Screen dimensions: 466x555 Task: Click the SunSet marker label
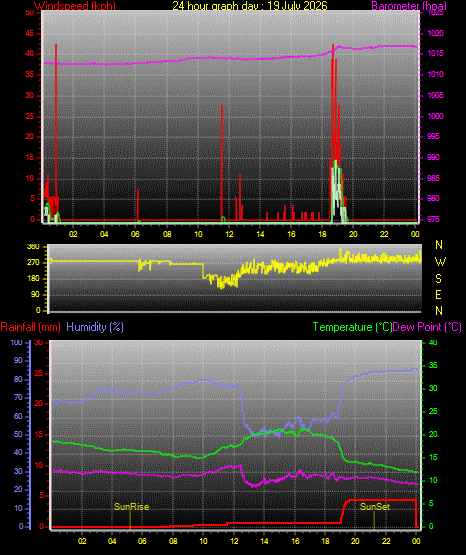(x=375, y=507)
